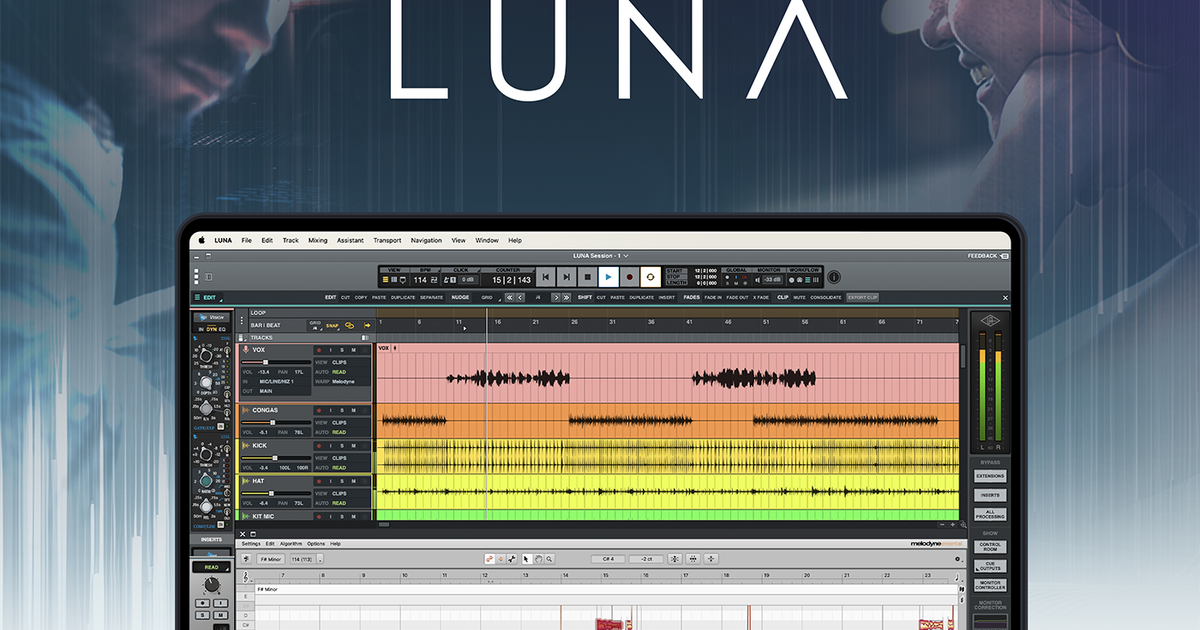
Task: Toggle the loop button in the transport
Action: [650, 277]
